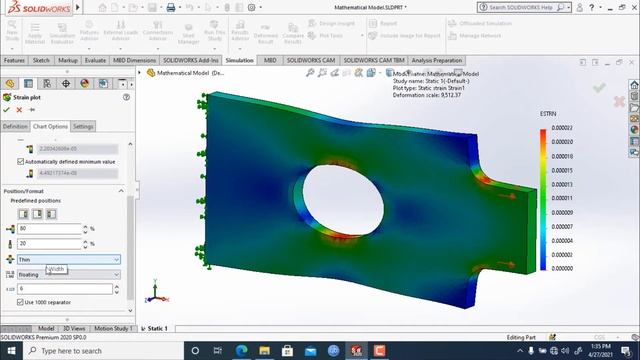The image size is (640, 360).
Task: Click Zoom to Area in heads-up toolbar
Action: (x=322, y=73)
